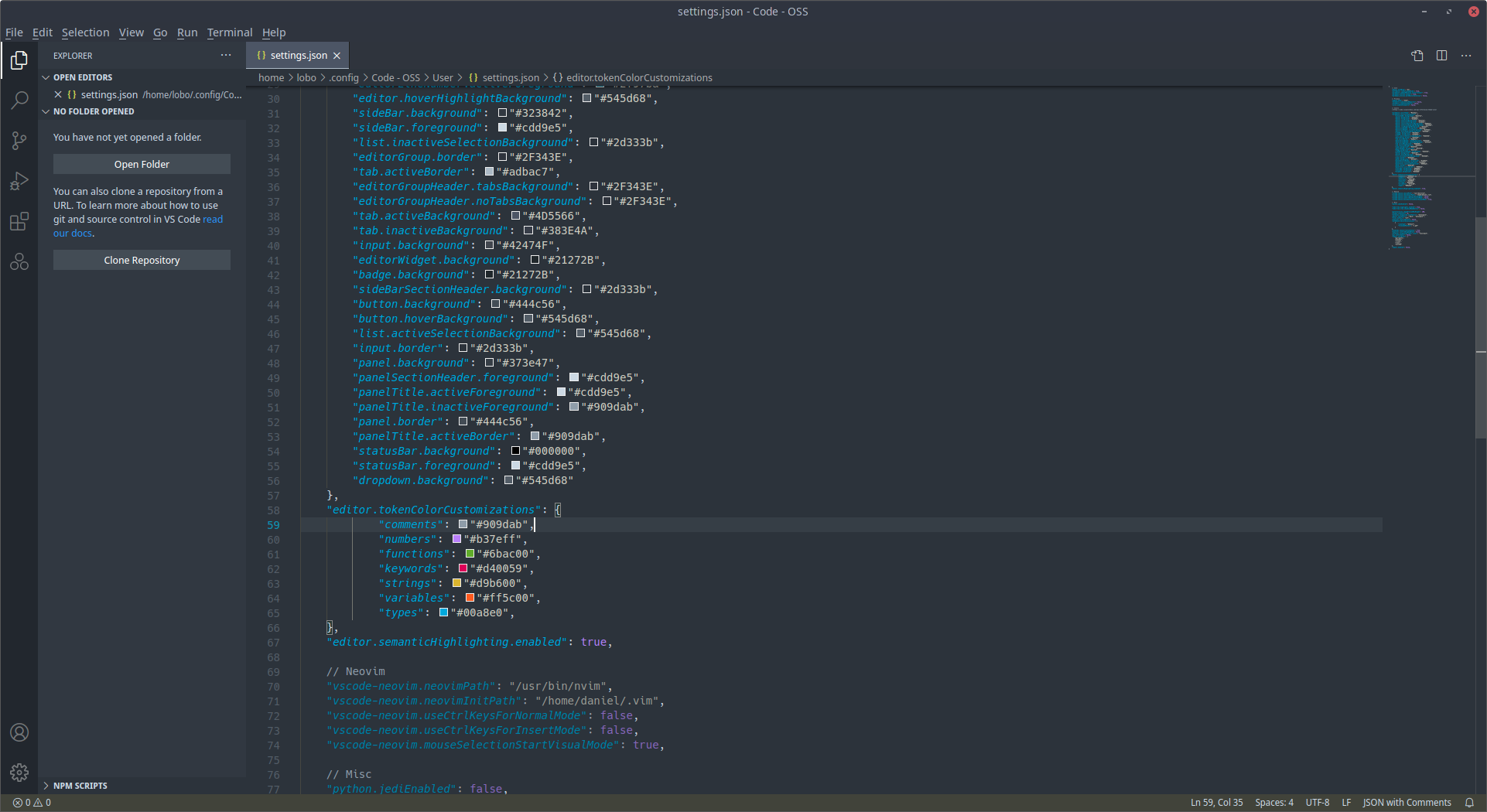
Task: Click the .config breadcrumb segment
Action: pyautogui.click(x=344, y=77)
